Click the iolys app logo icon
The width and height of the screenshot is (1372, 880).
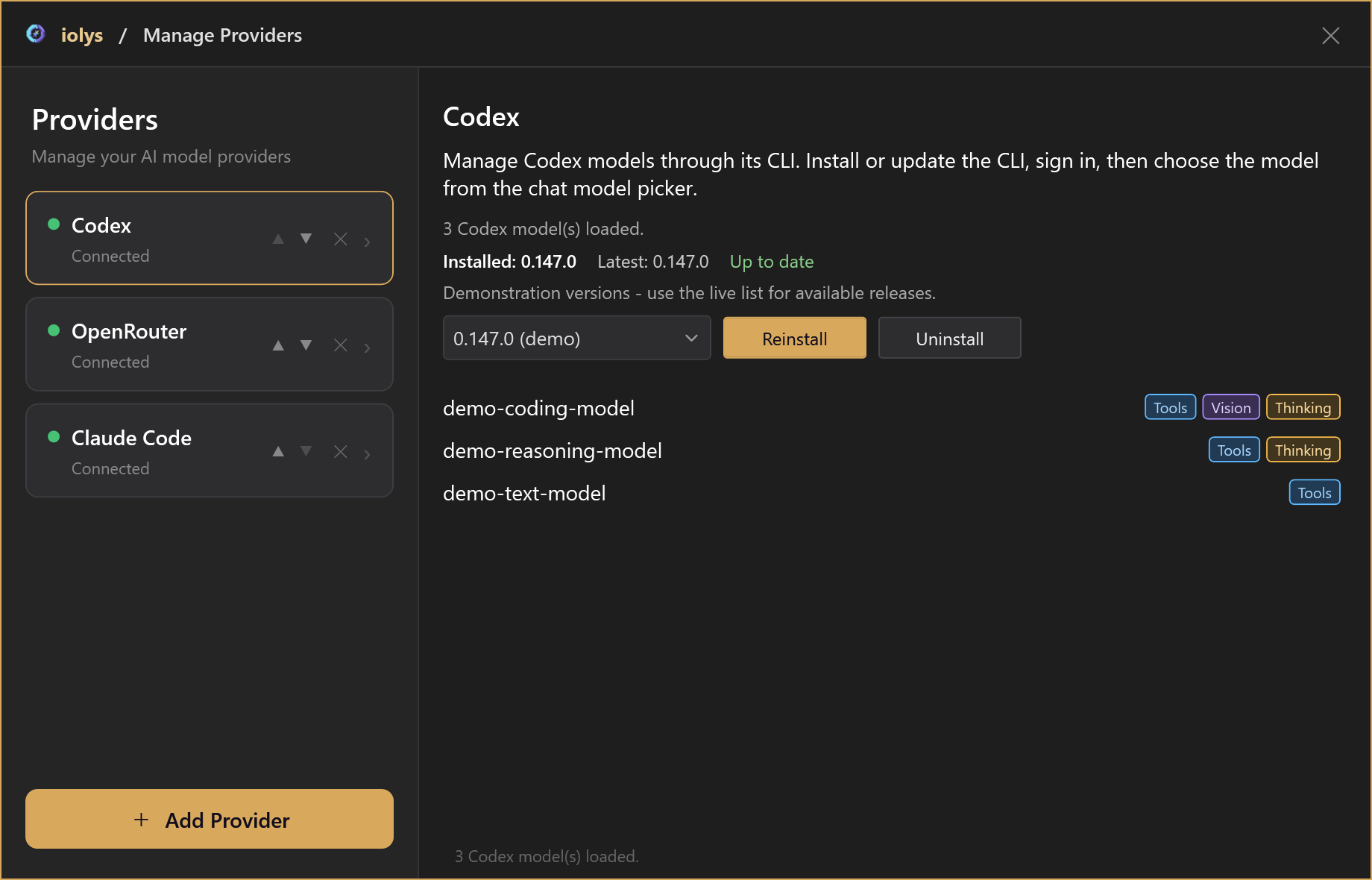(x=35, y=34)
